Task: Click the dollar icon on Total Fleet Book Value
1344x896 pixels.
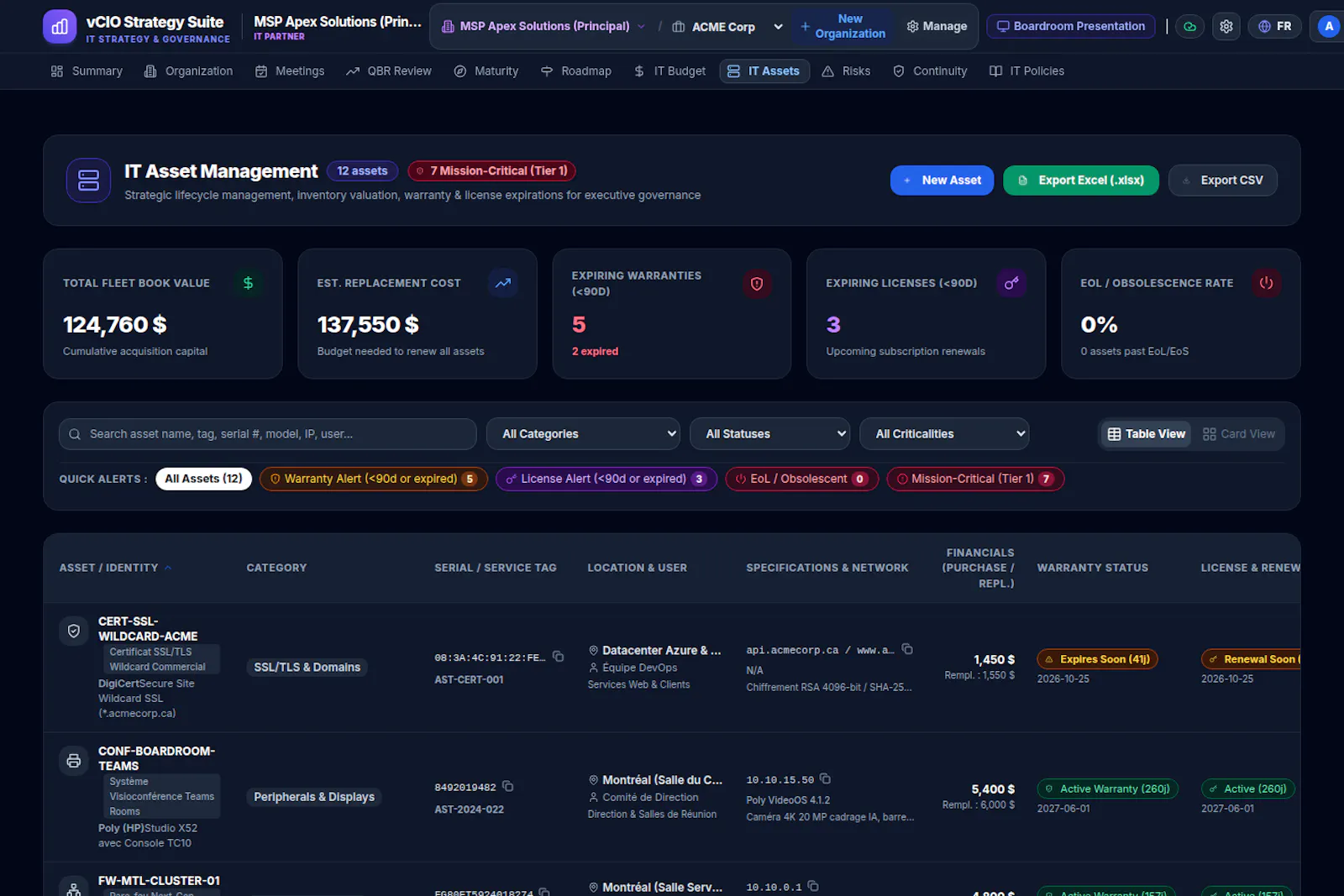Action: (248, 283)
